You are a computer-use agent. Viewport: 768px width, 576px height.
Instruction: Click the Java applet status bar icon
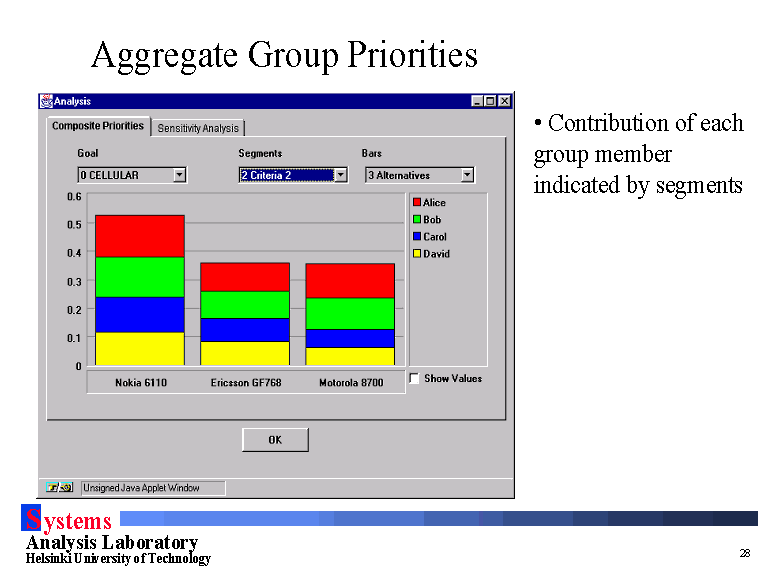tap(60, 488)
